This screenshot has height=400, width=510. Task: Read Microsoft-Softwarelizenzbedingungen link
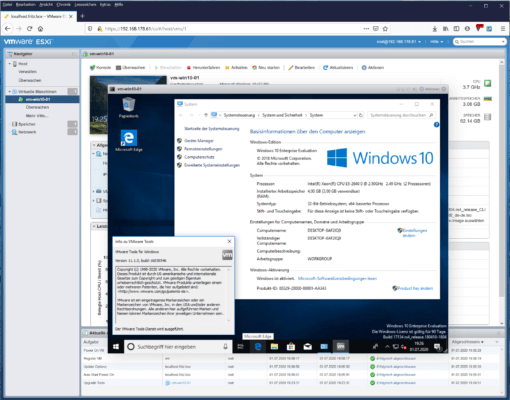click(337, 278)
